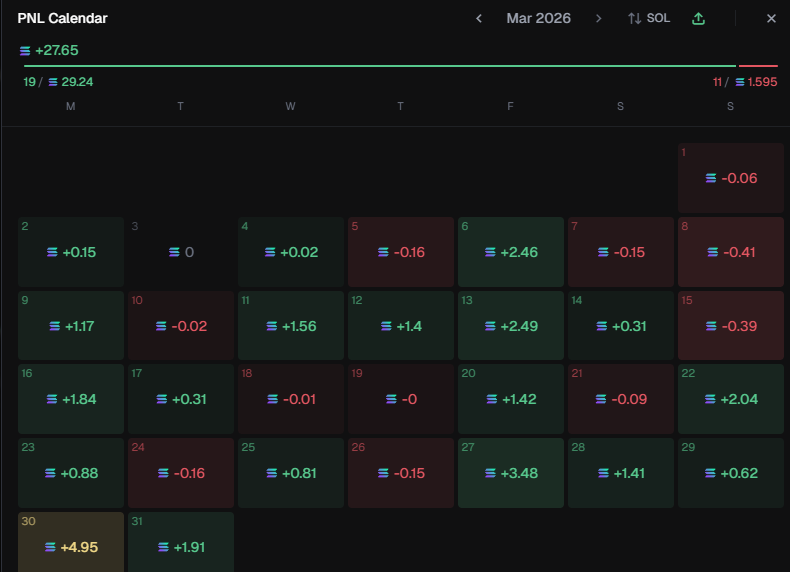Select day 24 cell with -0.16

click(x=181, y=473)
